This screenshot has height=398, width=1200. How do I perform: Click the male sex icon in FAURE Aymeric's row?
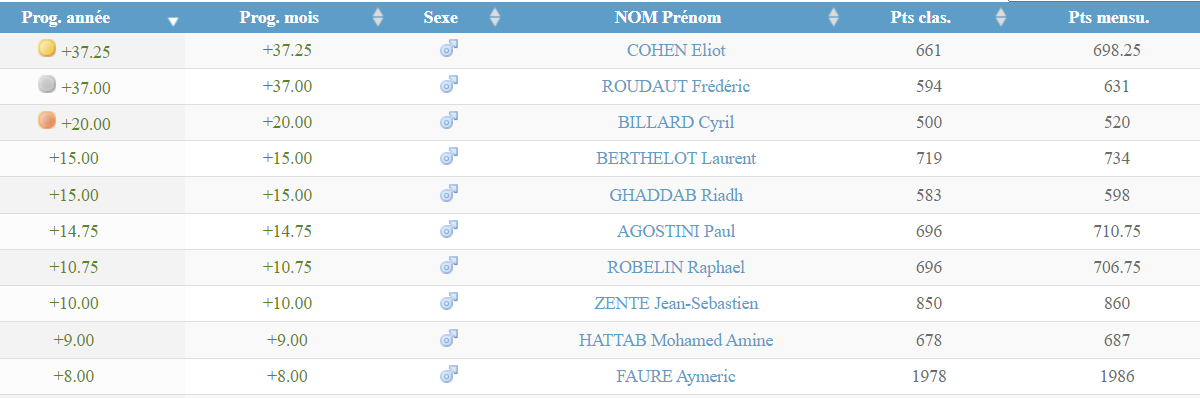click(x=449, y=375)
